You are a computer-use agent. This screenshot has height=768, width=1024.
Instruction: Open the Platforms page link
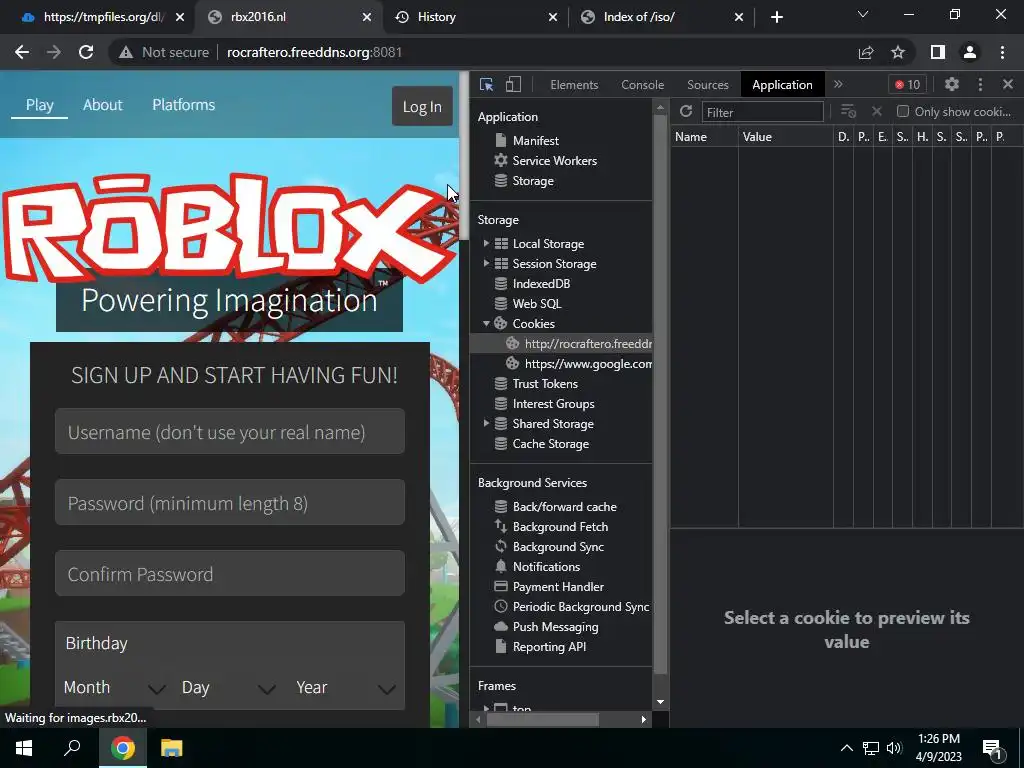184,105
